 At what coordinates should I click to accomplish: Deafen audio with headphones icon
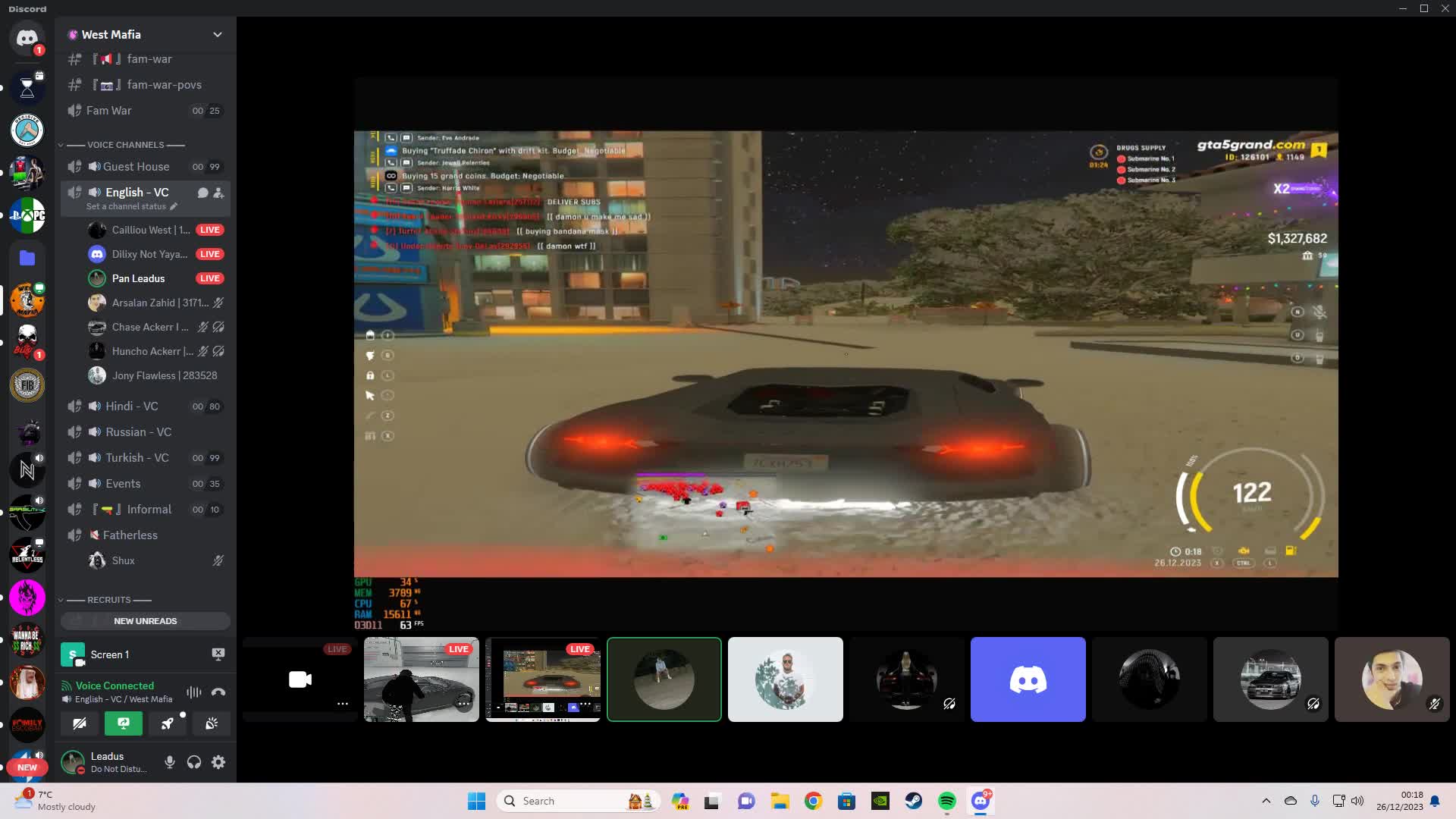tap(194, 762)
